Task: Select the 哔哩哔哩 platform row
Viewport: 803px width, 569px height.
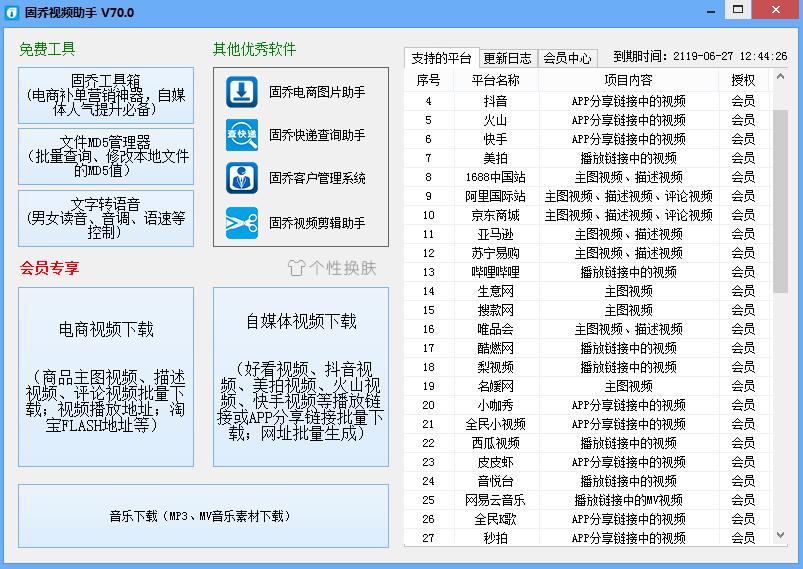Action: pyautogui.click(x=587, y=272)
